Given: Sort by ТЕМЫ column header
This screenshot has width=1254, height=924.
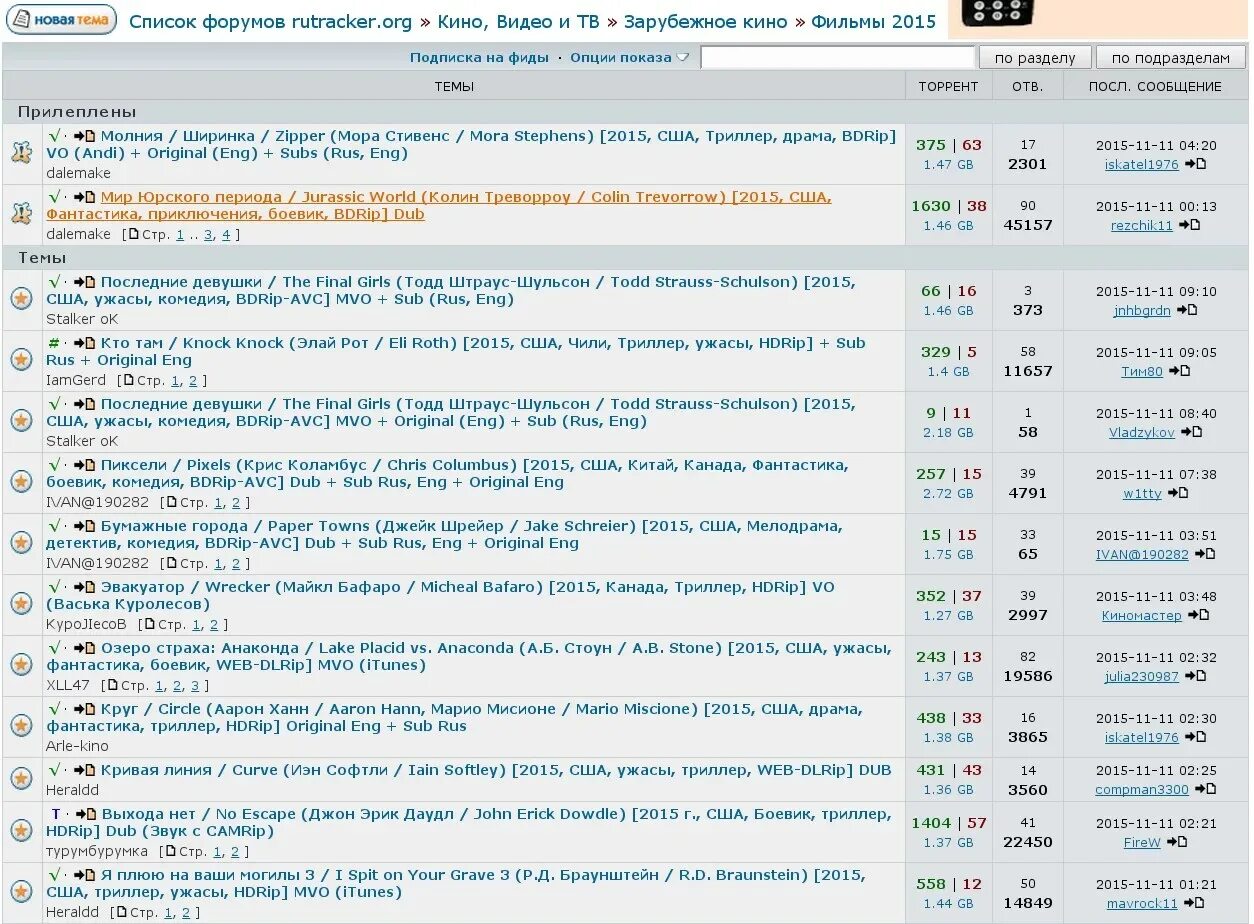Looking at the screenshot, I should 454,86.
